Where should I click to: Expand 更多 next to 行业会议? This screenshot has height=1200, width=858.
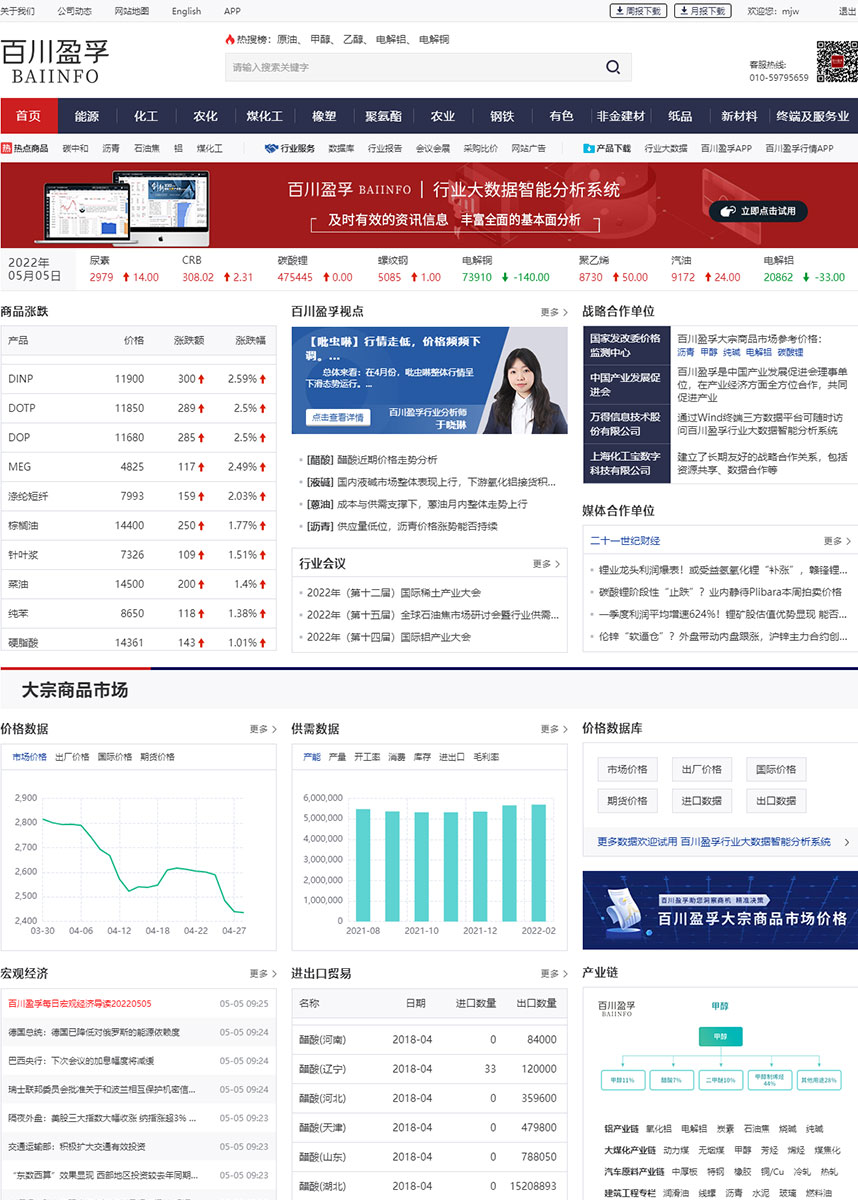pos(546,564)
